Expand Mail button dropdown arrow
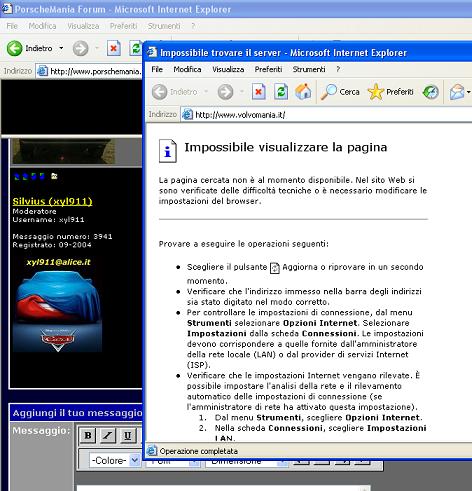This screenshot has width=472, height=491. (469, 92)
